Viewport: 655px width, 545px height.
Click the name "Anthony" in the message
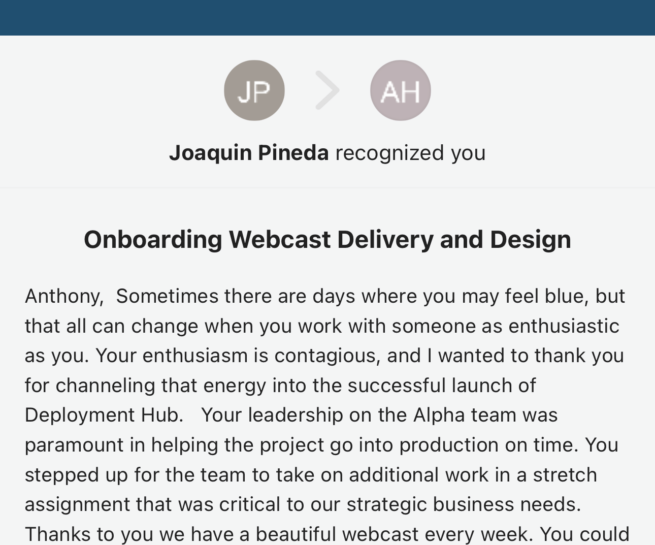58,297
